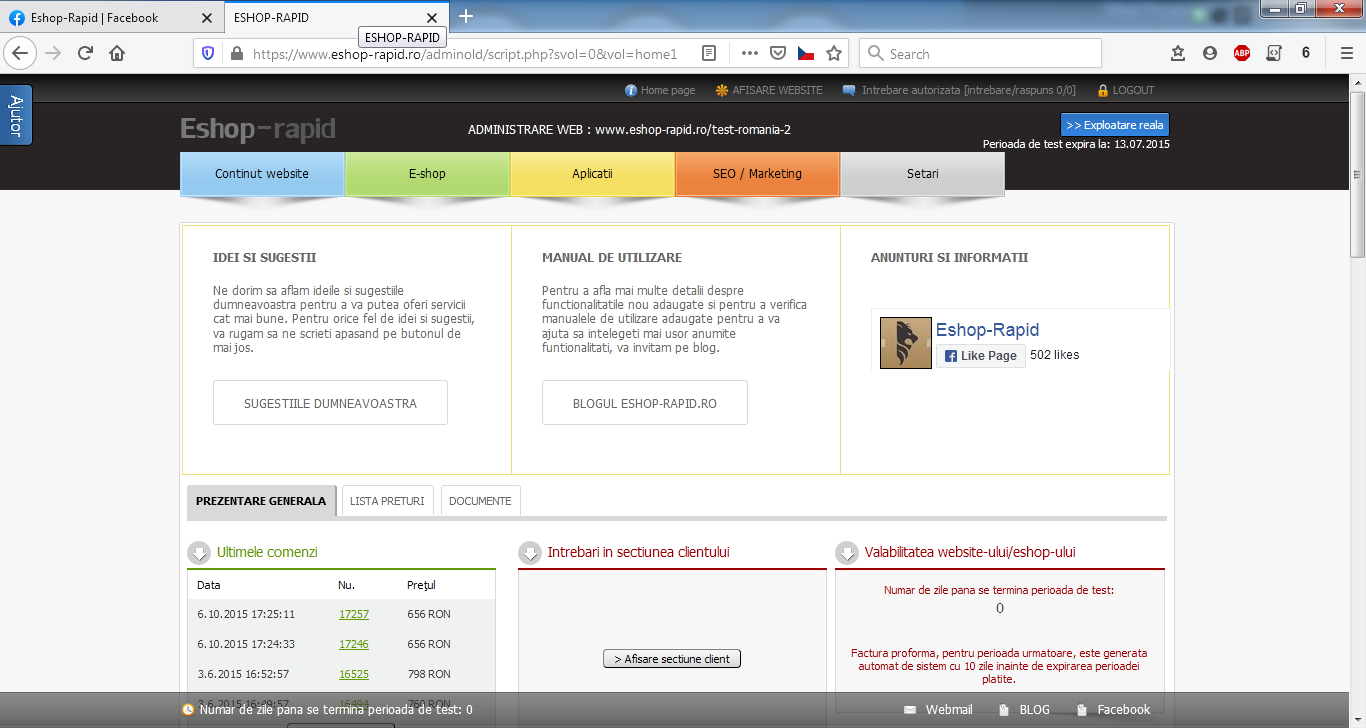Open Webmail link in bottom bar
1366x728 pixels.
pyautogui.click(x=939, y=710)
